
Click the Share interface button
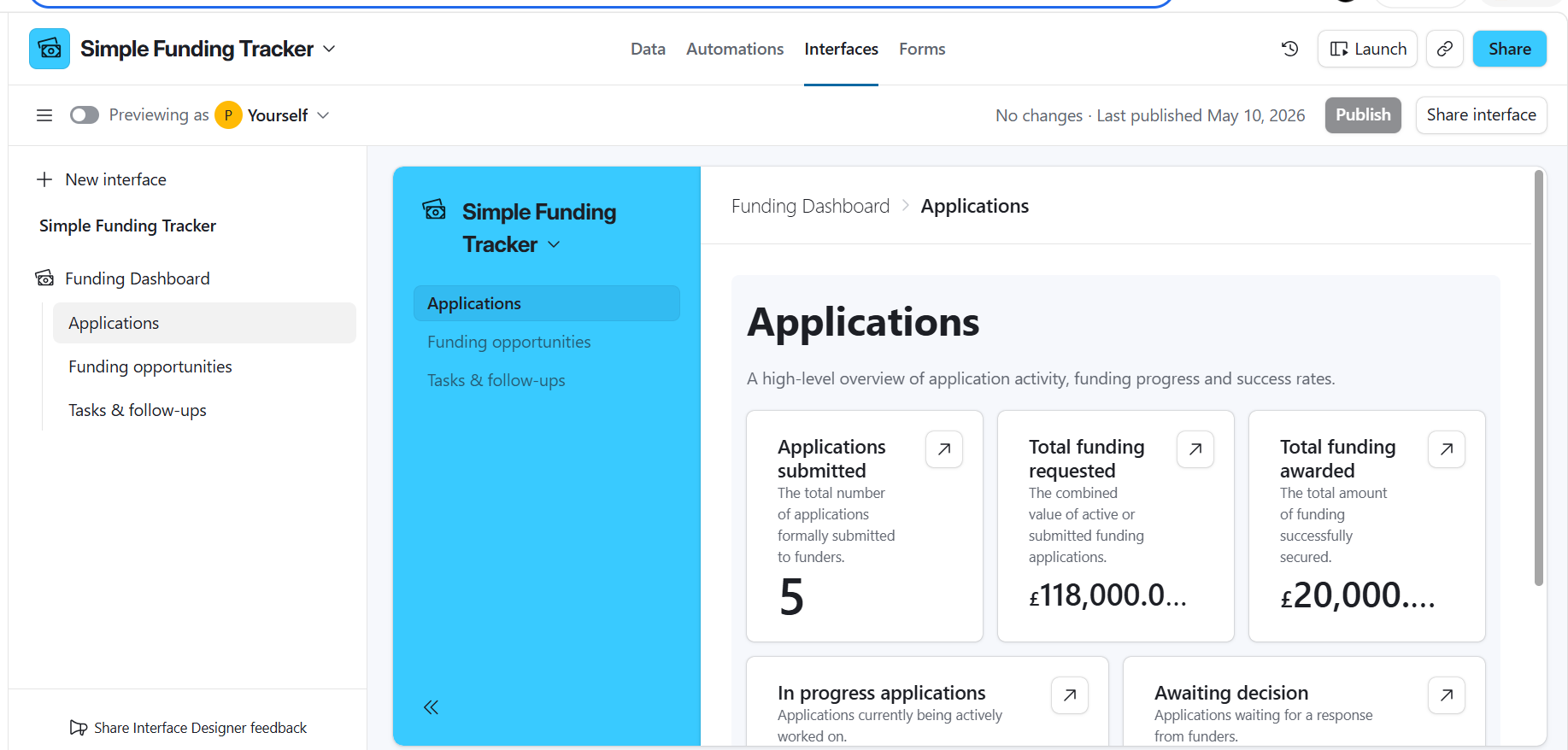1481,115
